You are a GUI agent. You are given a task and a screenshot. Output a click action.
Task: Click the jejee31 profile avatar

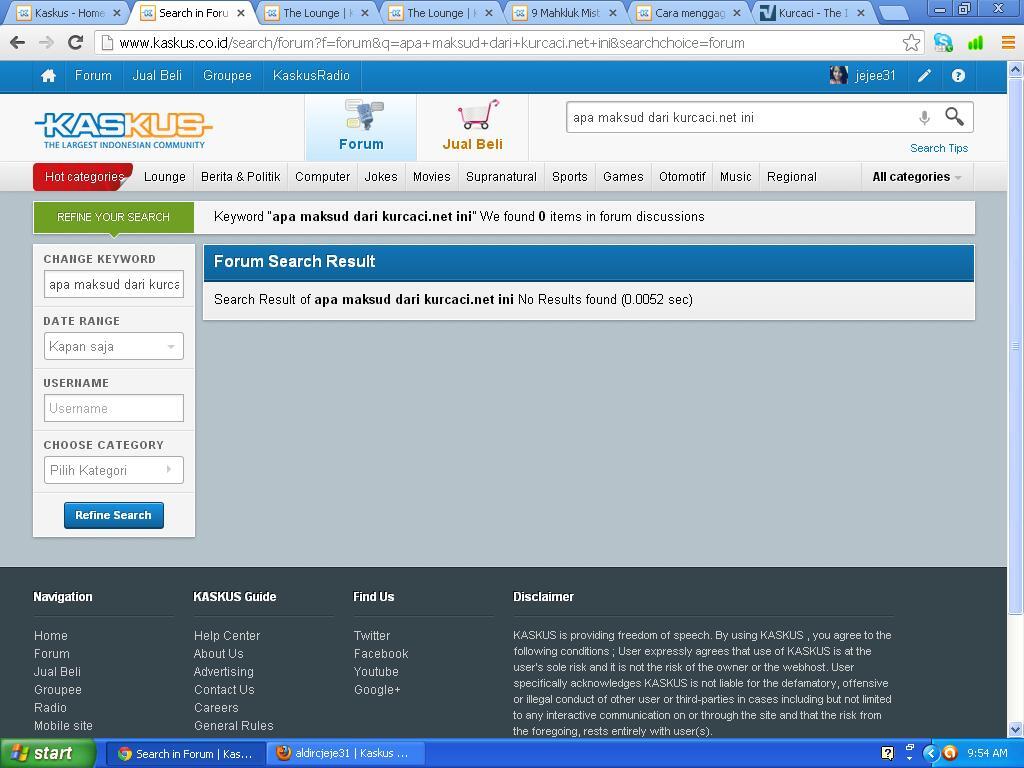[x=839, y=76]
